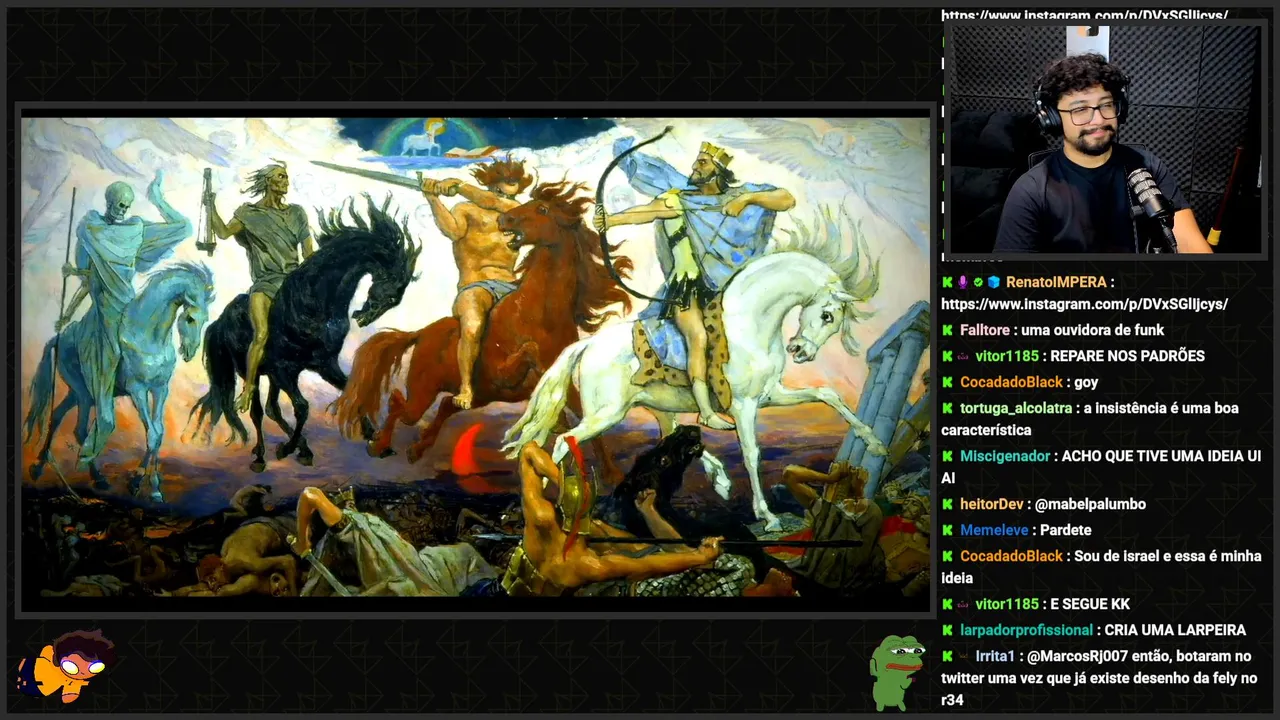The image size is (1280, 720).
Task: Open CocadadoBlack's profile from "goy" message
Action: point(1011,382)
